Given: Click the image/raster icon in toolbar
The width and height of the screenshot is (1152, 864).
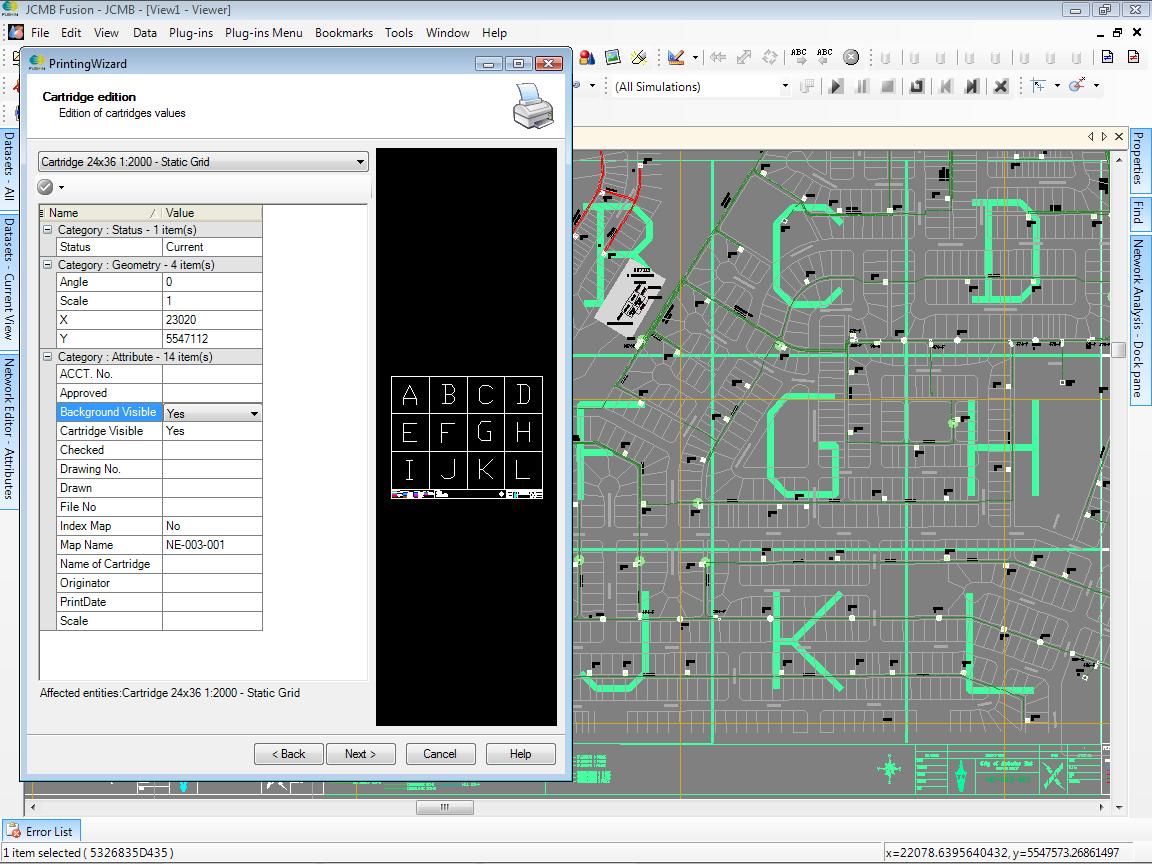Looking at the screenshot, I should point(613,57).
